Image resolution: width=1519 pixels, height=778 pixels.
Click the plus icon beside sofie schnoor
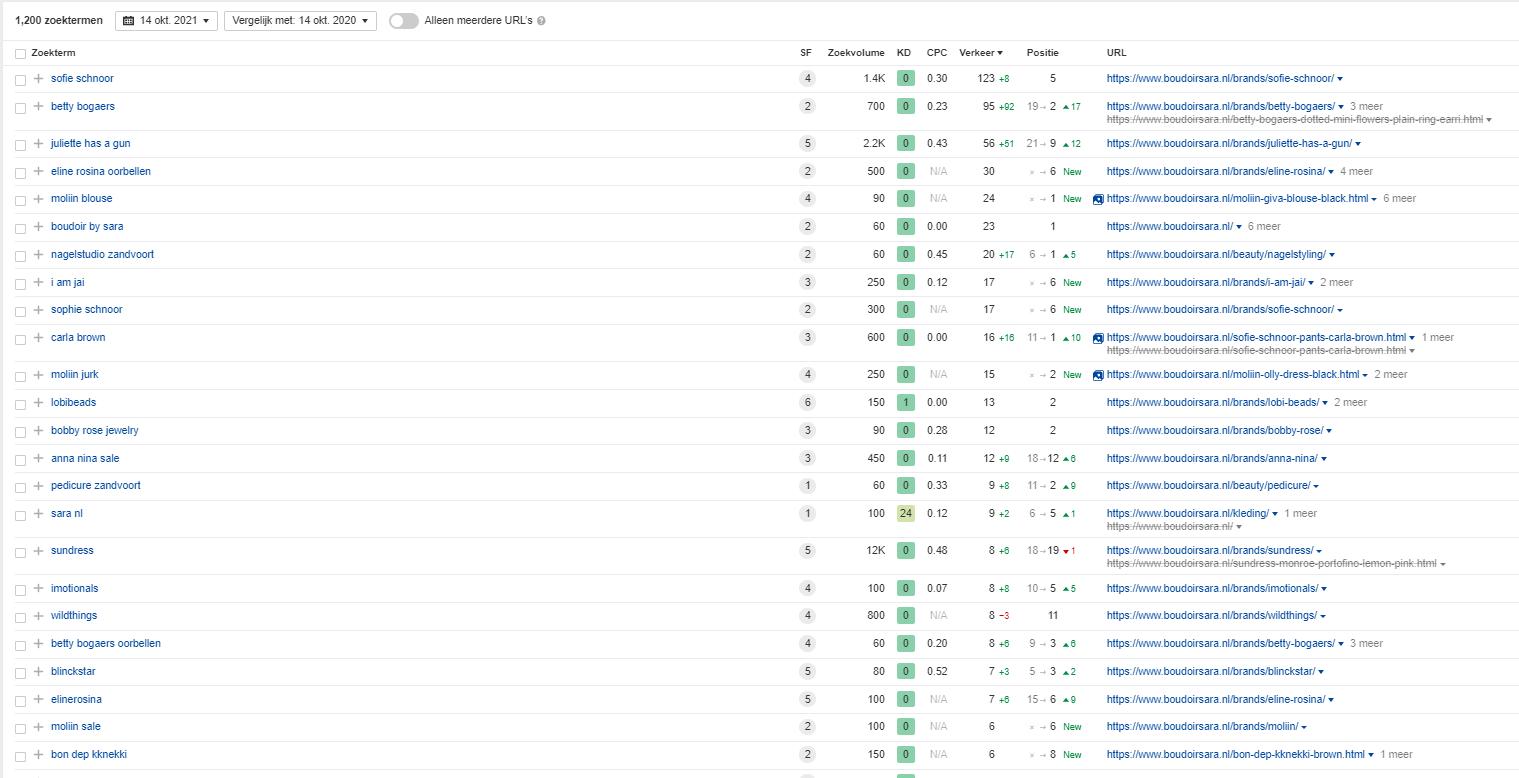tap(38, 78)
